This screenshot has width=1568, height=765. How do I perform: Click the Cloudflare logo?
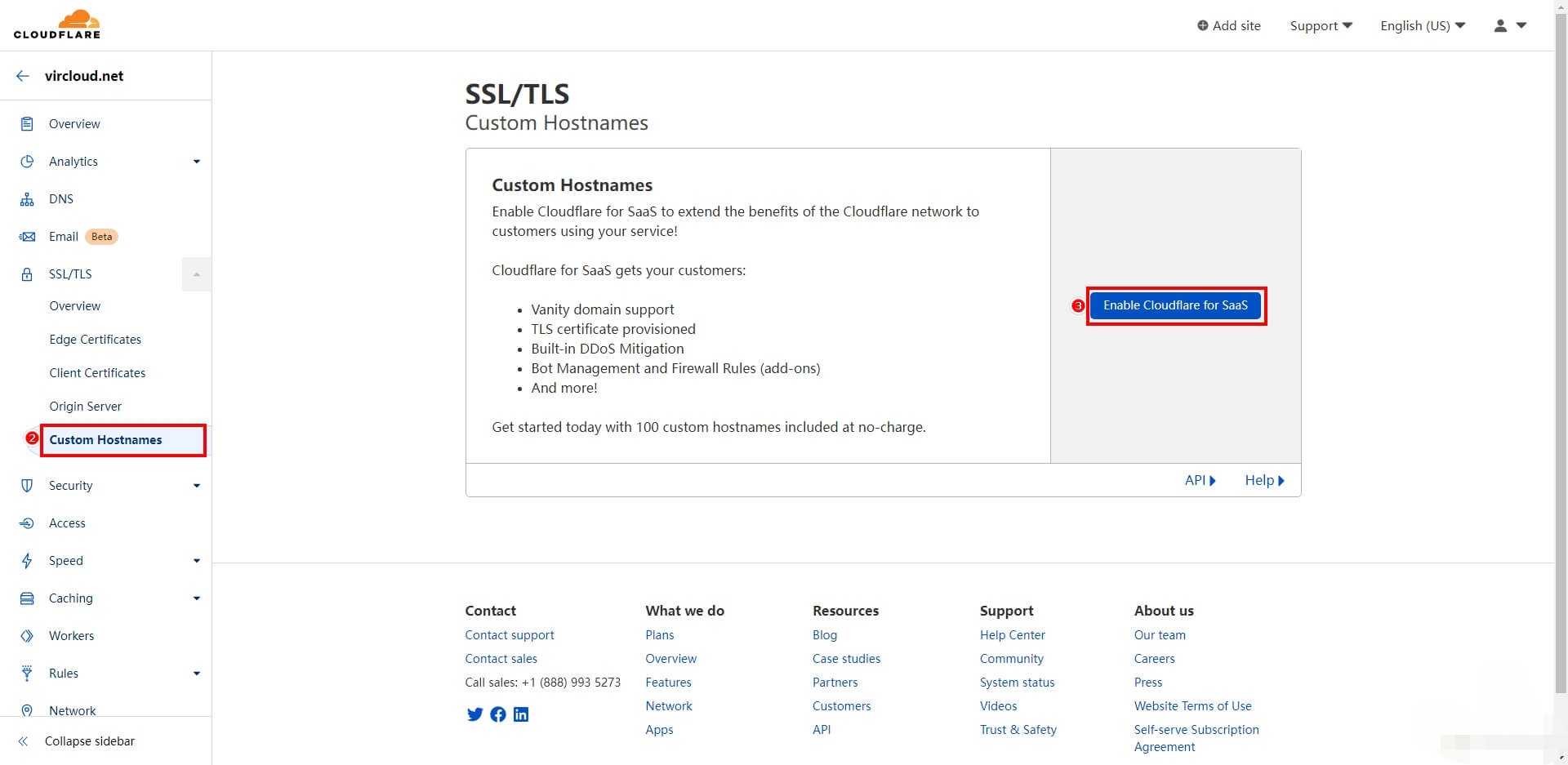click(x=57, y=24)
